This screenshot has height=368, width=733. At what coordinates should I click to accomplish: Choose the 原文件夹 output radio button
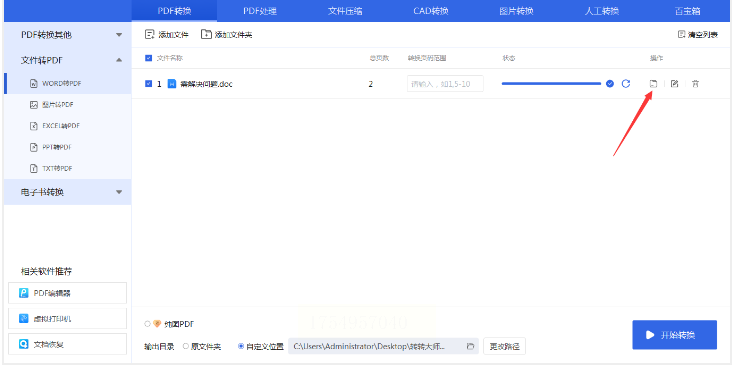tap(186, 346)
